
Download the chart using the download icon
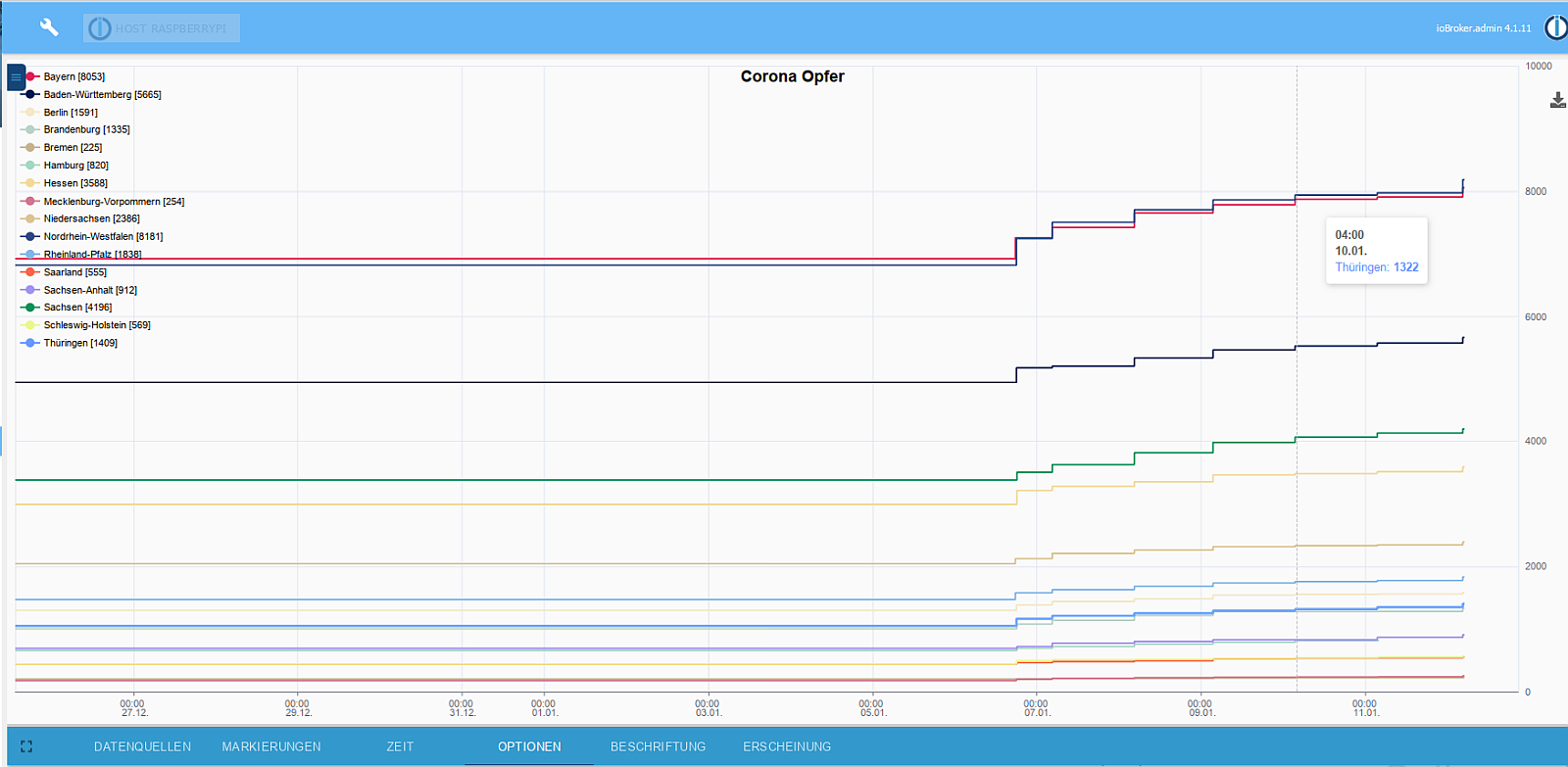pos(1558,100)
